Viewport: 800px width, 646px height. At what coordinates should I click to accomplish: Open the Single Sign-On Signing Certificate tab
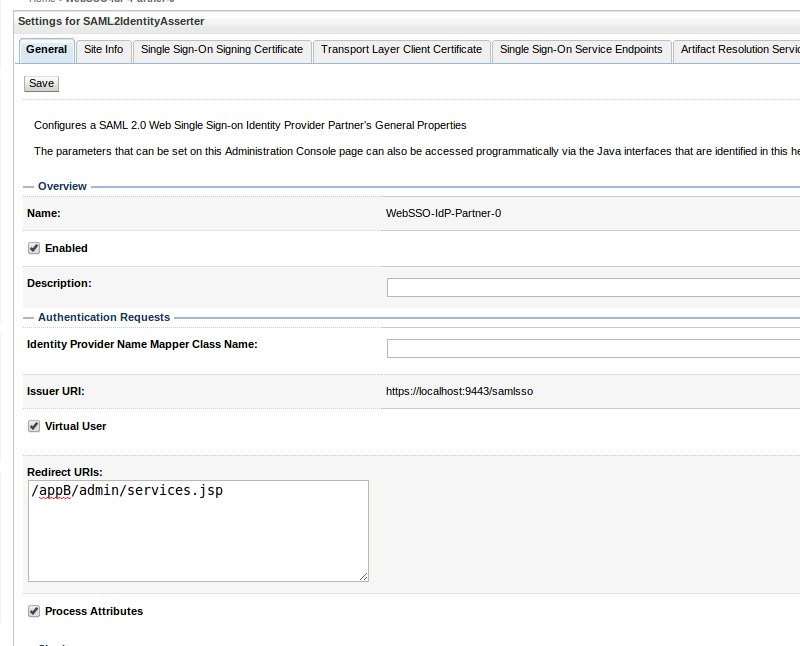[222, 50]
